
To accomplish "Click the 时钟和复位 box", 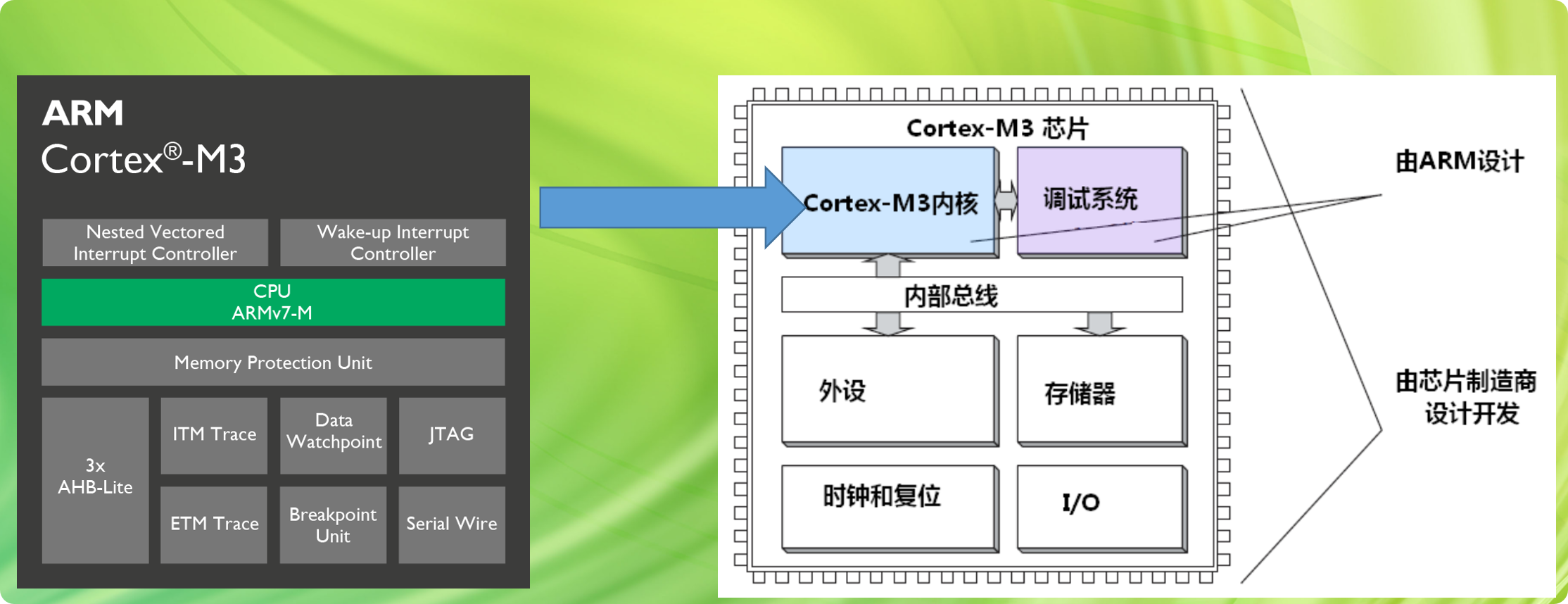I will 890,508.
